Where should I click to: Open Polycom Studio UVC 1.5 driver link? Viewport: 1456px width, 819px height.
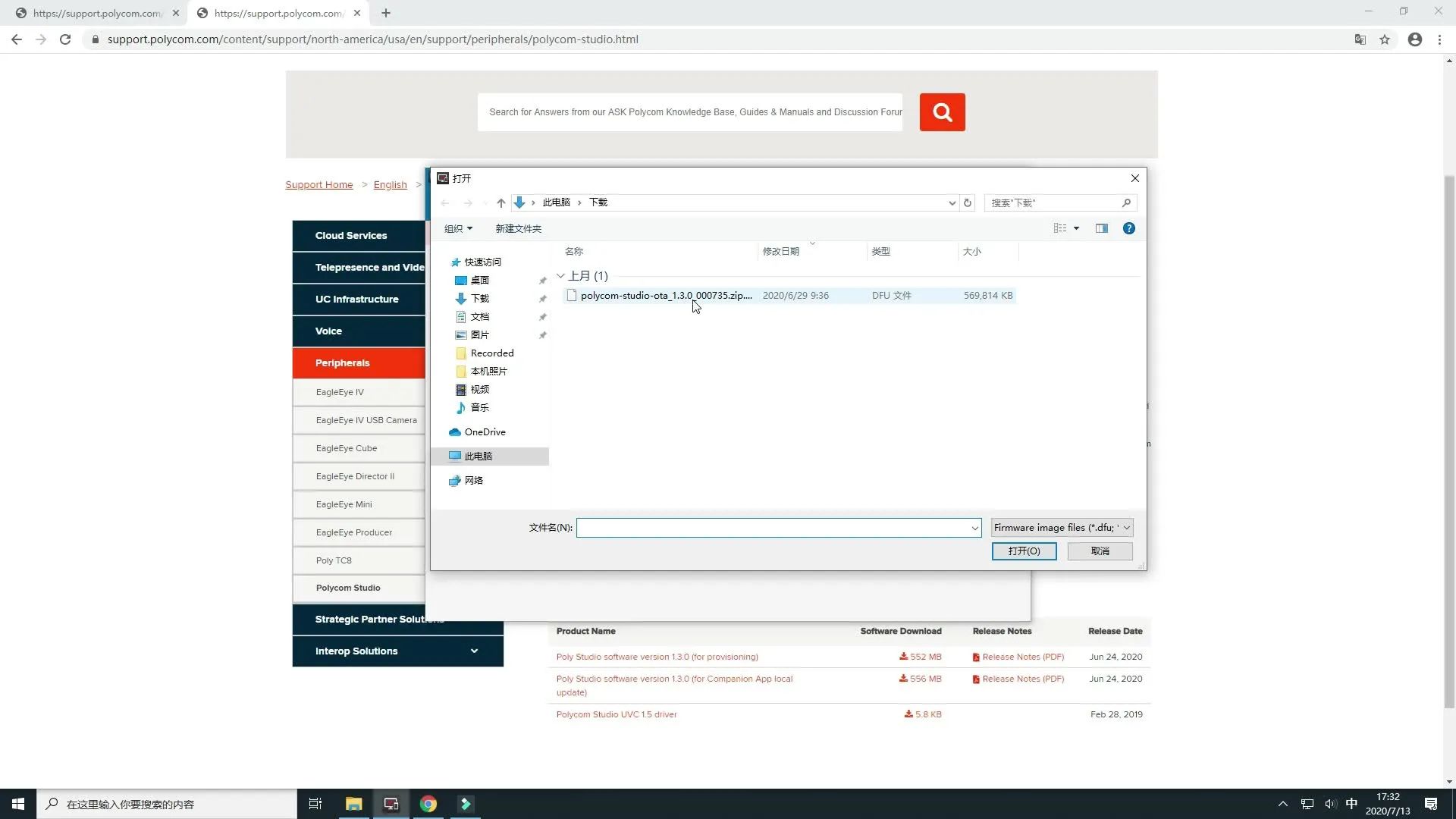pos(617,714)
